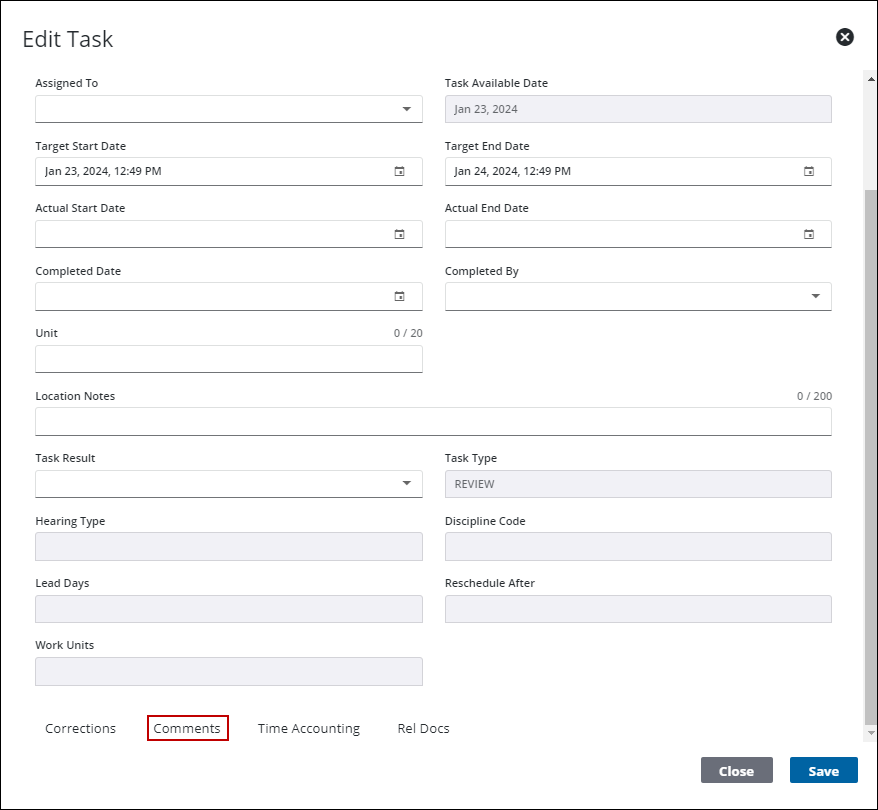Click the vertical scrollbar of the dialog
This screenshot has width=878, height=810.
(868, 450)
